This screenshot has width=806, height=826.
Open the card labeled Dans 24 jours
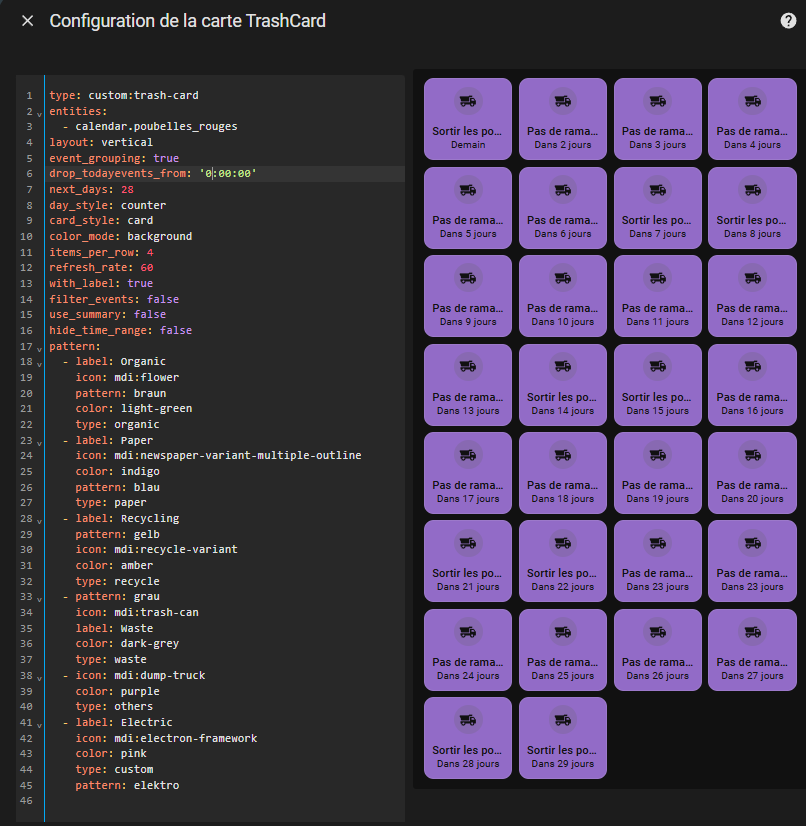[468, 650]
